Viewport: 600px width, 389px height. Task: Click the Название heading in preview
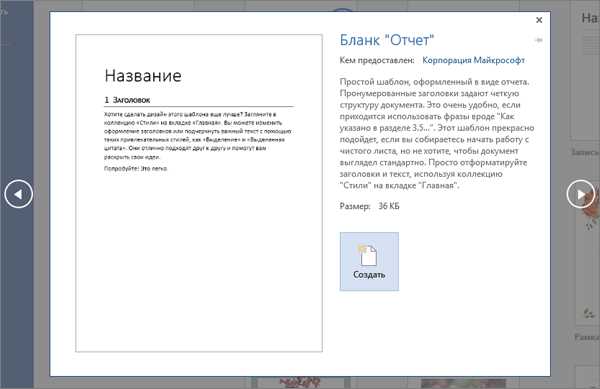click(143, 75)
